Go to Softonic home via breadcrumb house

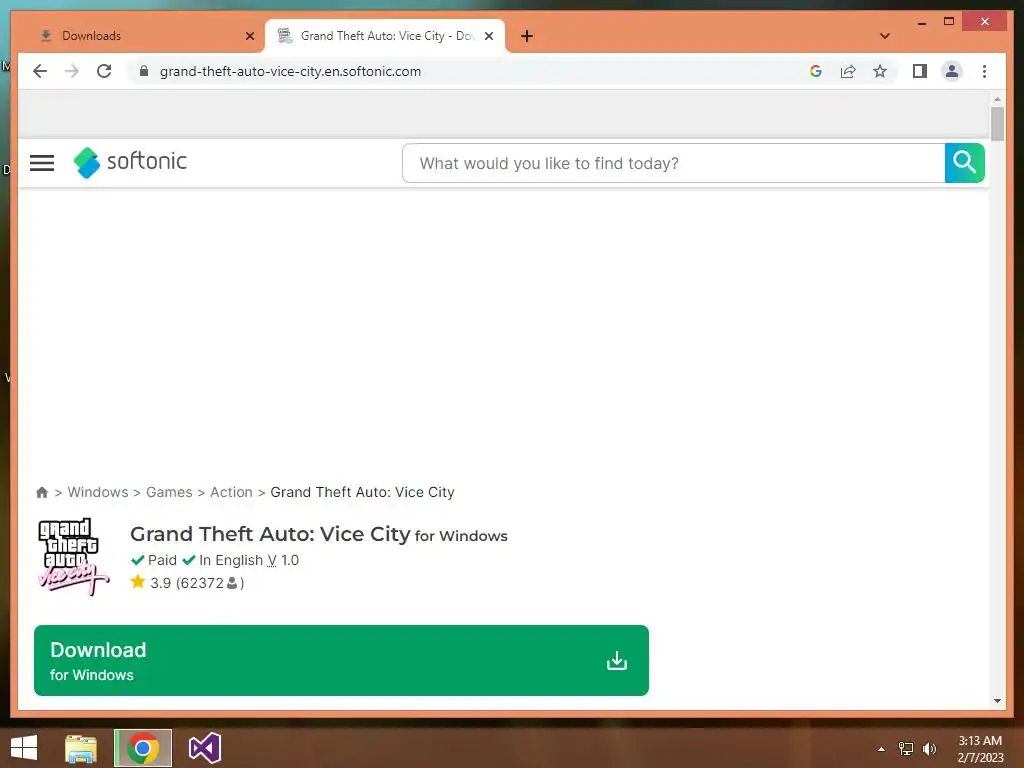click(42, 492)
